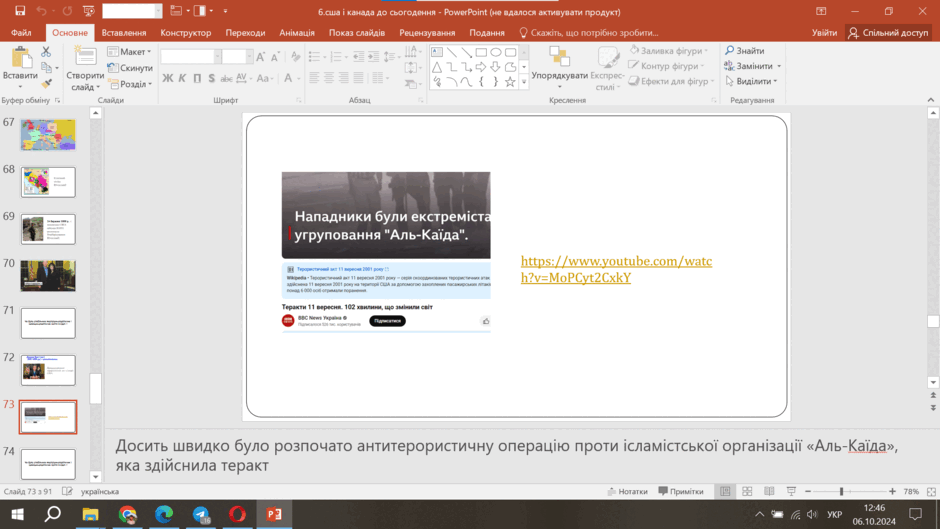Click the Спільний доступ share button
The height and width of the screenshot is (529, 940).
tap(888, 32)
